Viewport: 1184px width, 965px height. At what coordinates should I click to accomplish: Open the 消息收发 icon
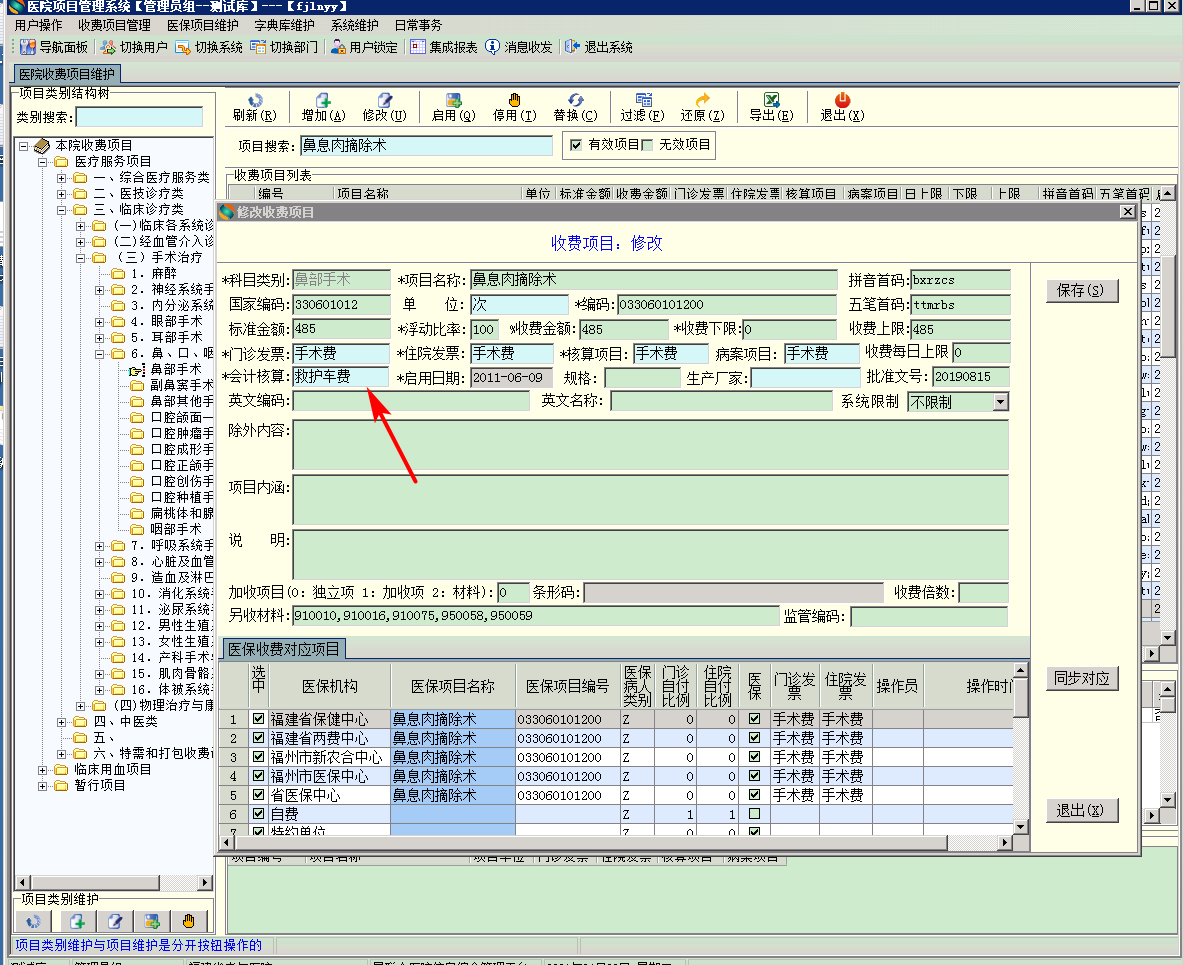(x=492, y=47)
